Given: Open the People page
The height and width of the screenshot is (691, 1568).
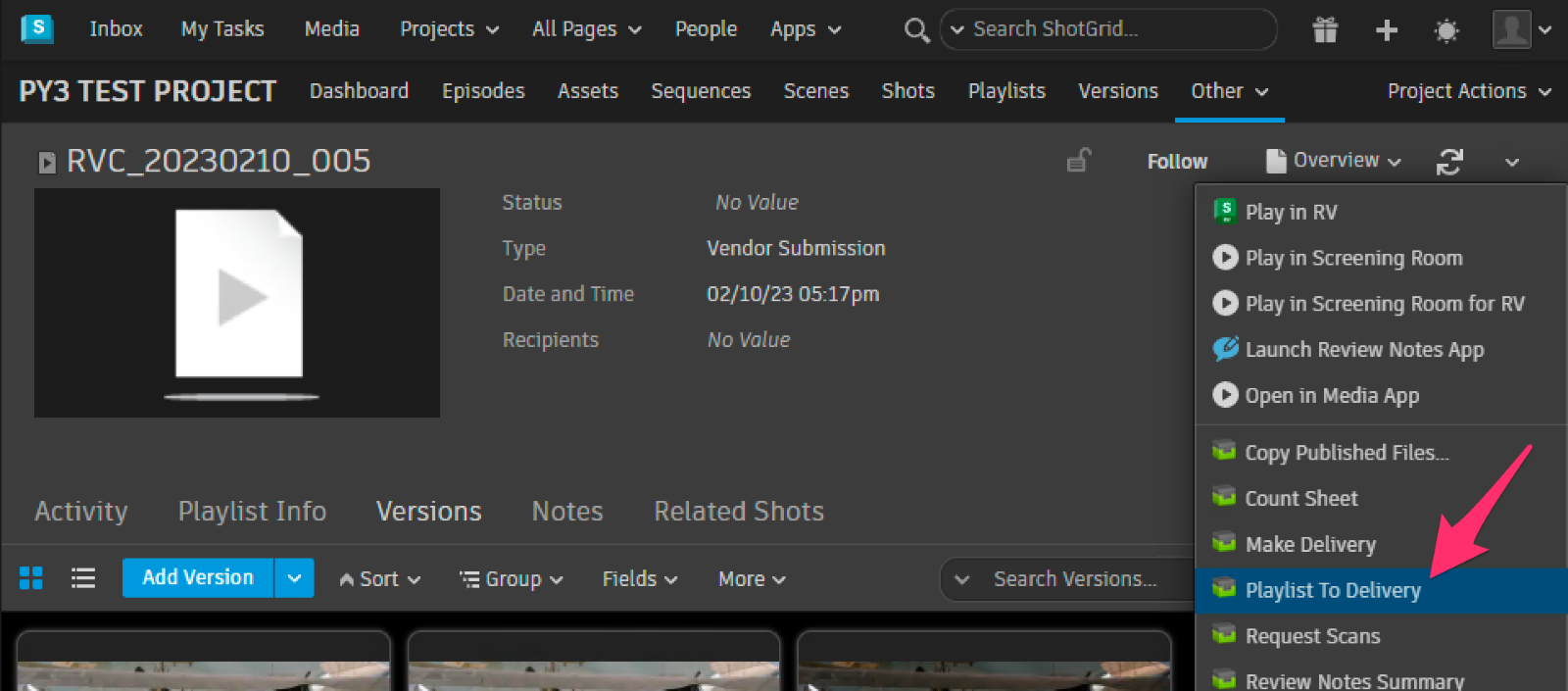Looking at the screenshot, I should [x=706, y=29].
